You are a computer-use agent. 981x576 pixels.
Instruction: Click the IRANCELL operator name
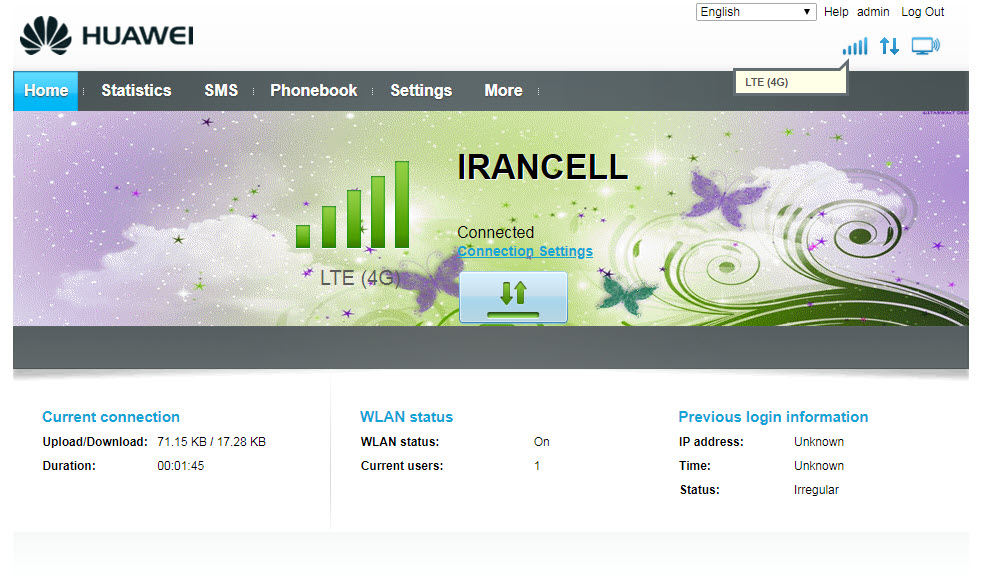[542, 167]
